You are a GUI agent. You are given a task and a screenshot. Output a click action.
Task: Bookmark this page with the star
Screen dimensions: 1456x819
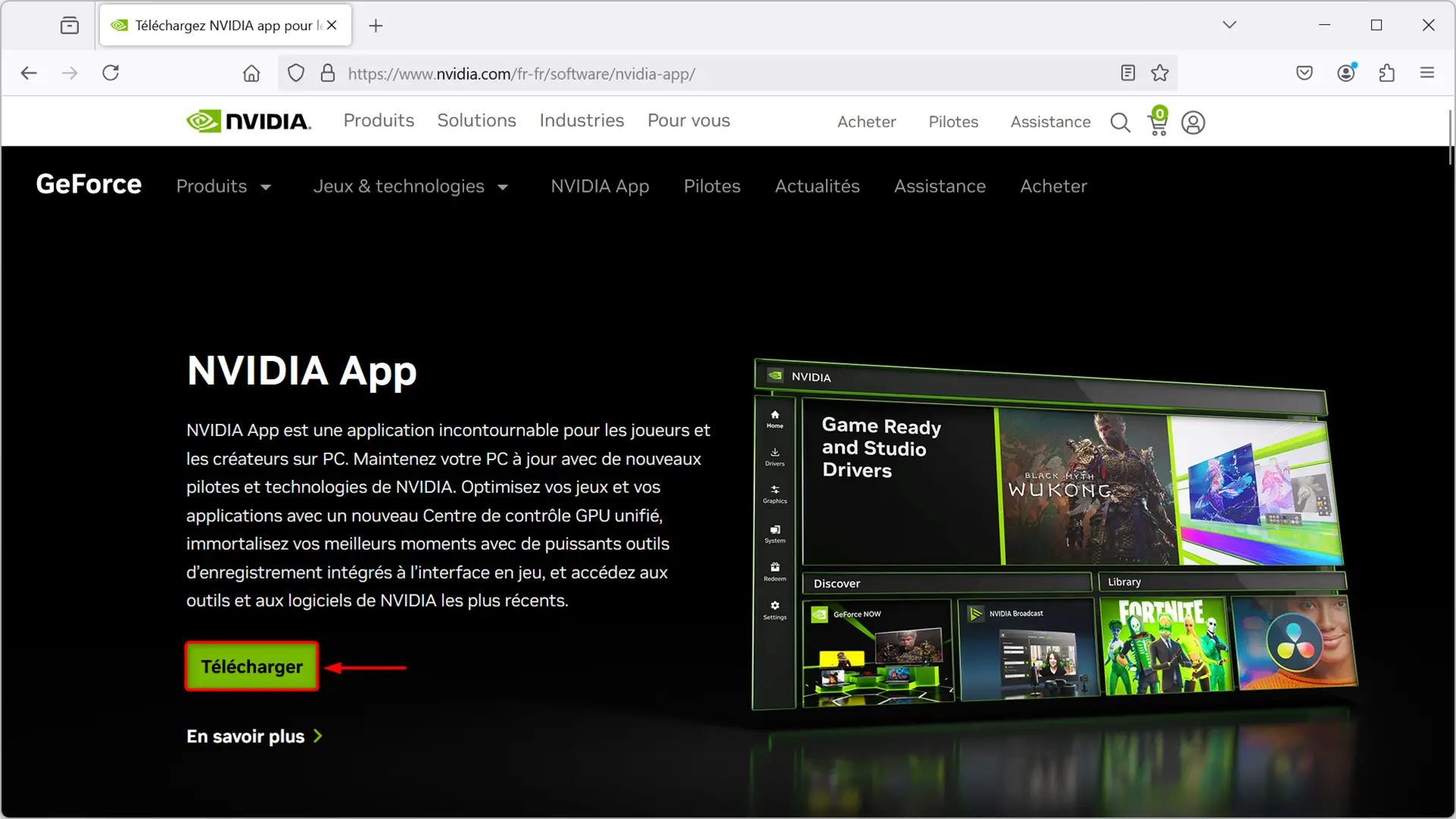click(1159, 74)
